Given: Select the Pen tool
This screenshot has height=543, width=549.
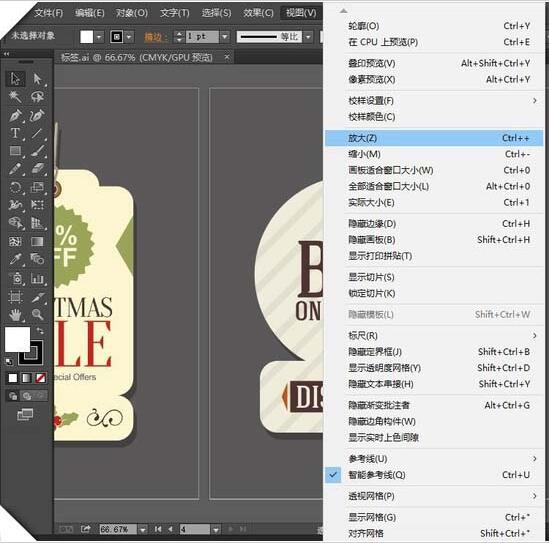Looking at the screenshot, I should click(x=15, y=115).
